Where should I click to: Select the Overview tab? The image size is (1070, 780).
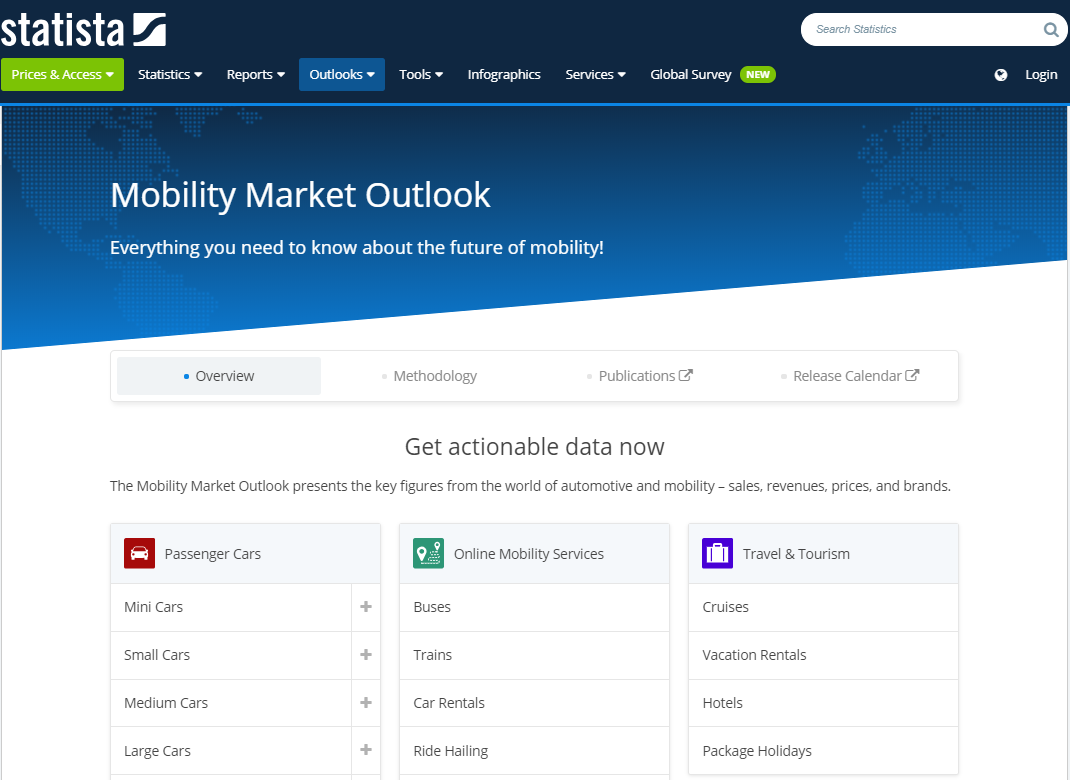(x=219, y=376)
